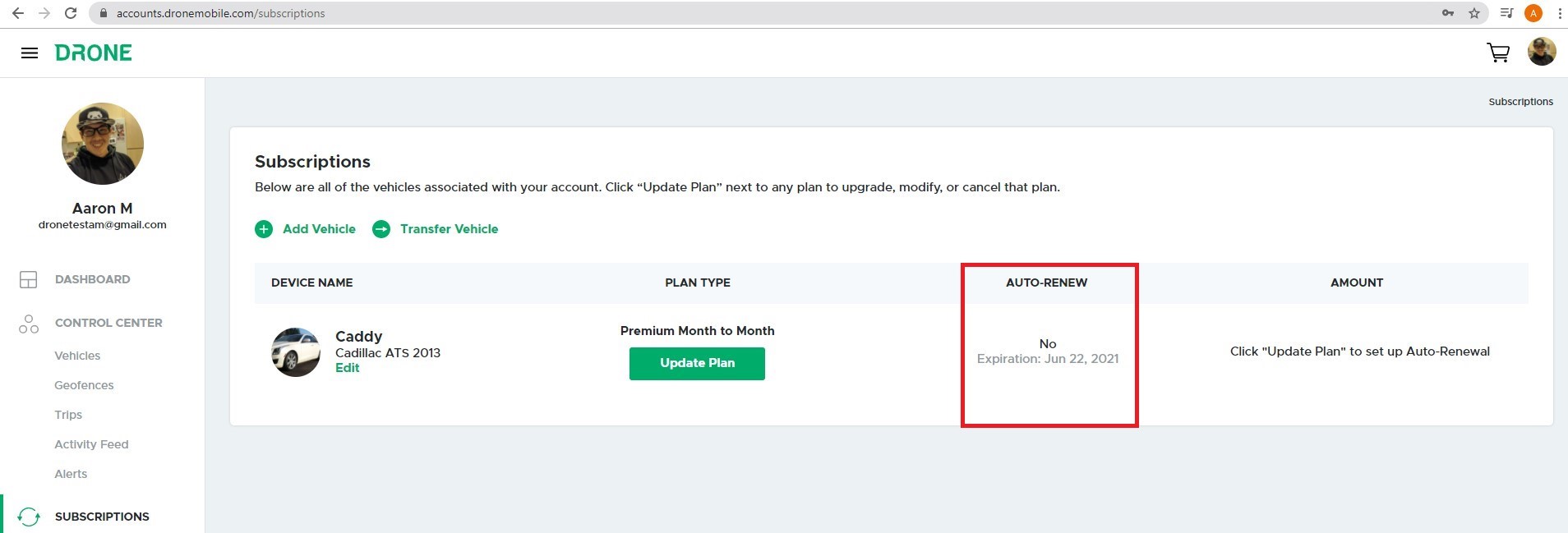Reload the page in browser
Screen dimensions: 1568x533
pyautogui.click(x=71, y=13)
